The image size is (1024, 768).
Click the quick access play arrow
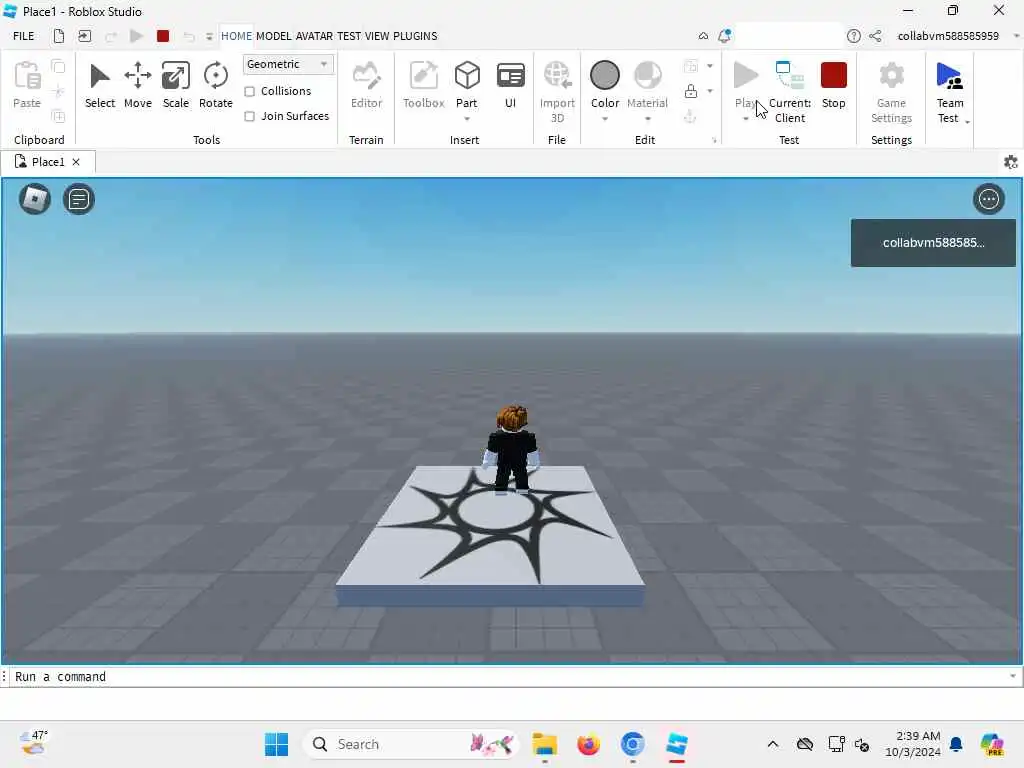[x=136, y=36]
